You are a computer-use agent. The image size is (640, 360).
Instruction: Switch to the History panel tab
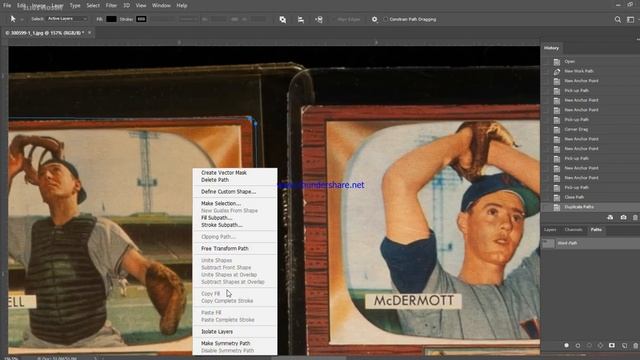pos(551,48)
